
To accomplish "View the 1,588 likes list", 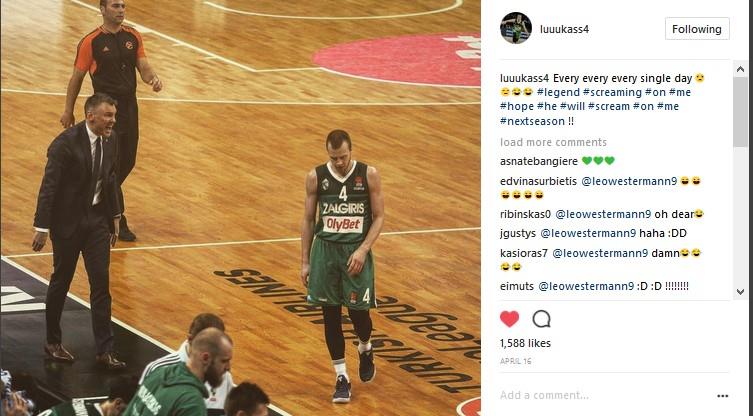I will [525, 343].
